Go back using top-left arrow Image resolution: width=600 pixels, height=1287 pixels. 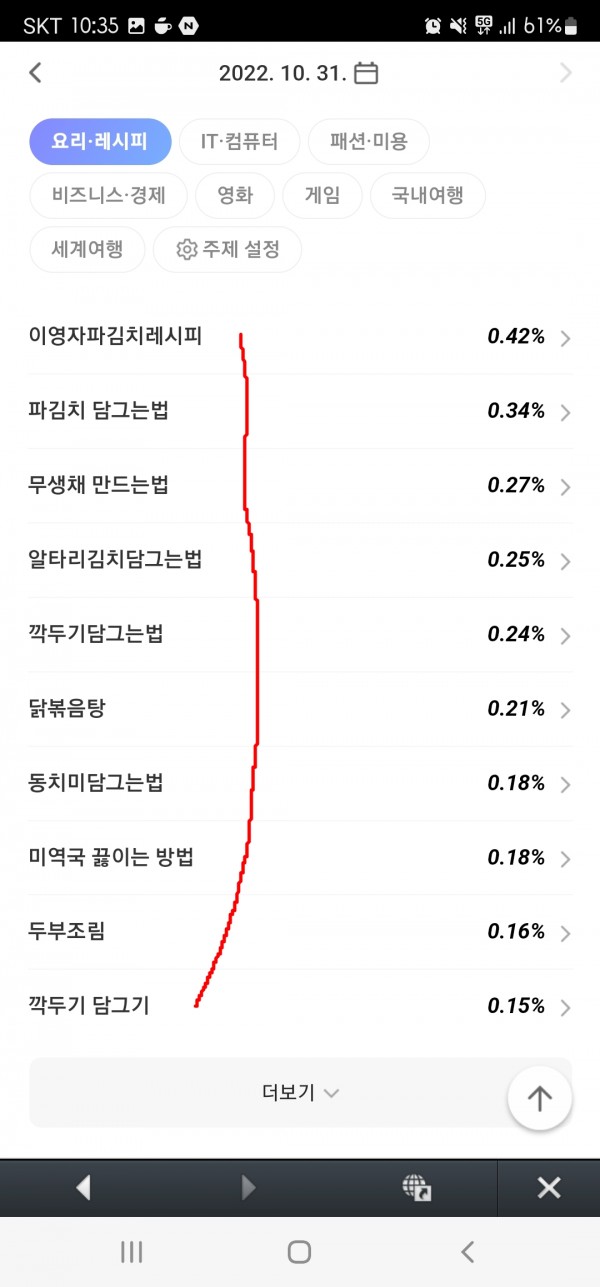point(36,73)
